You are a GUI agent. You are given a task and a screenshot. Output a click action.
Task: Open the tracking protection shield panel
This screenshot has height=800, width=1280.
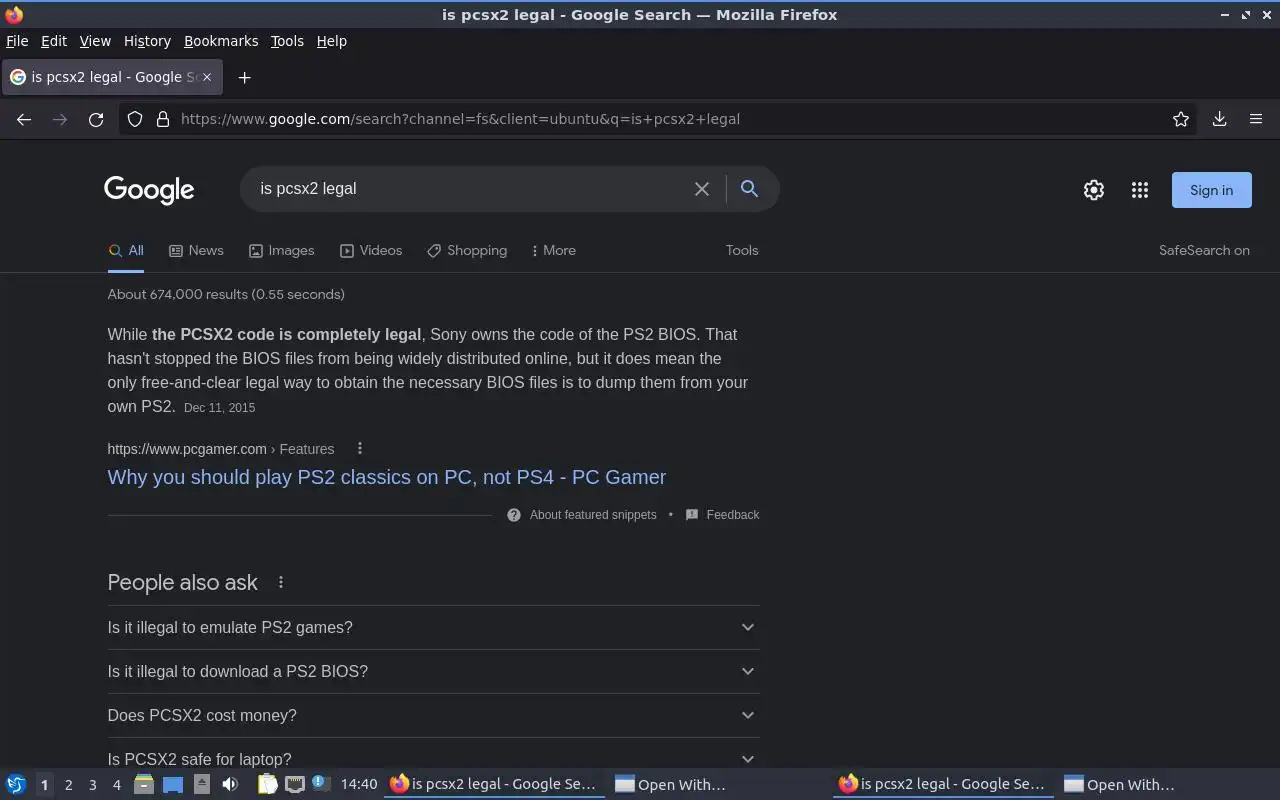point(135,119)
